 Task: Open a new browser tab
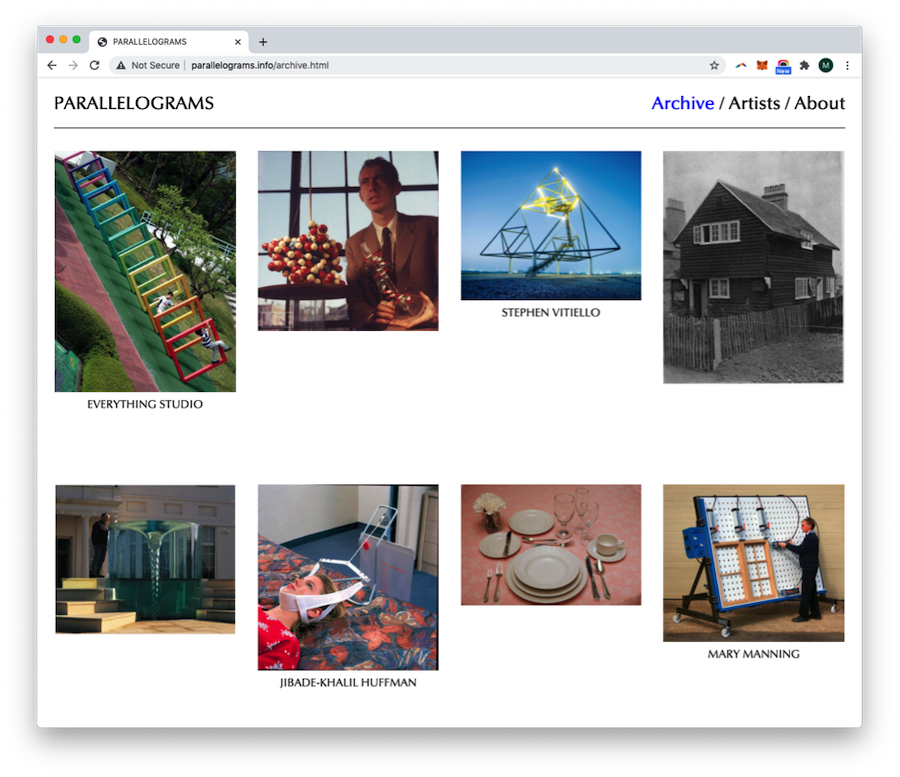click(x=263, y=42)
